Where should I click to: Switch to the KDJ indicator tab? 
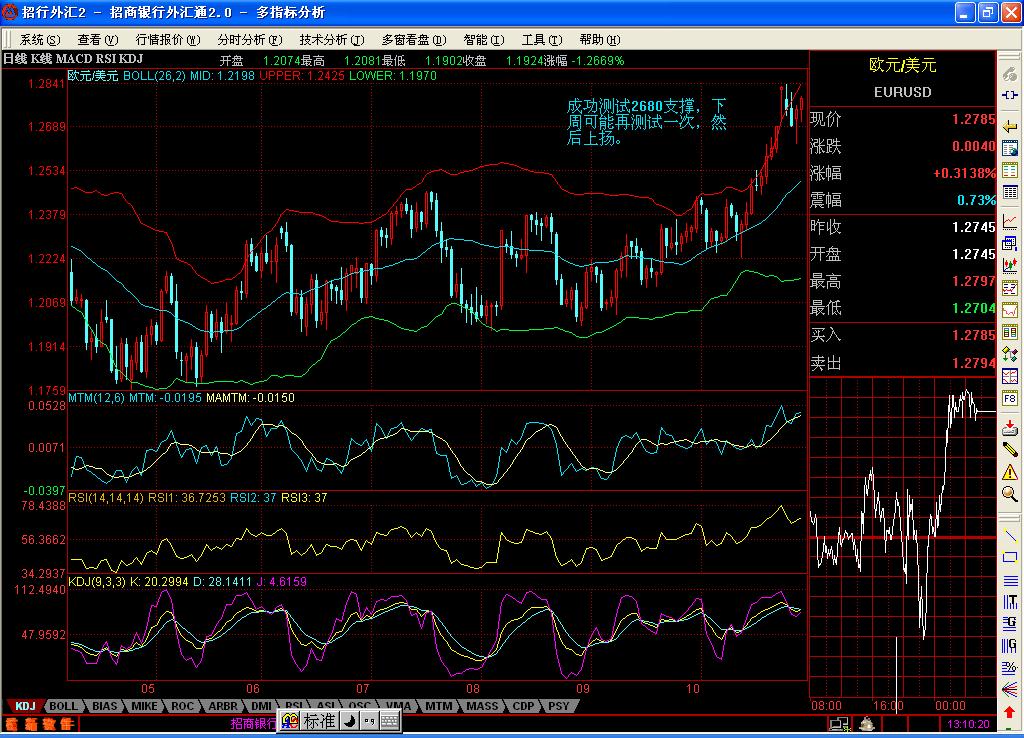(25, 706)
